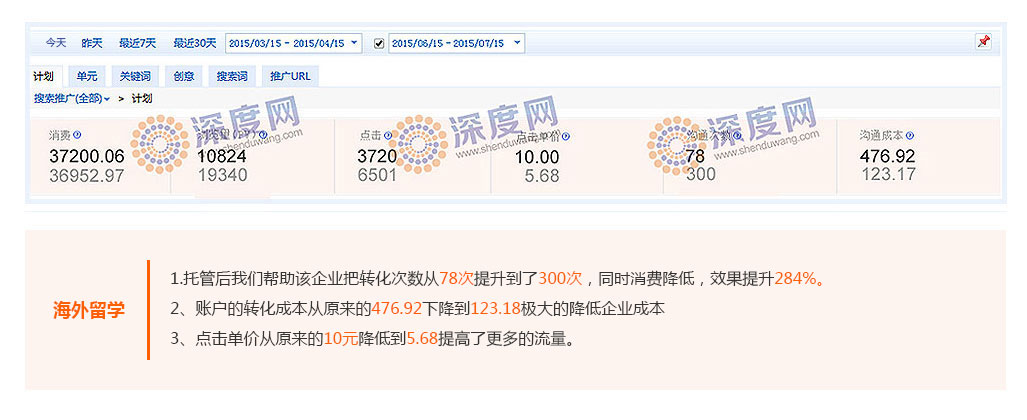Click the pin icon at top right

click(983, 42)
